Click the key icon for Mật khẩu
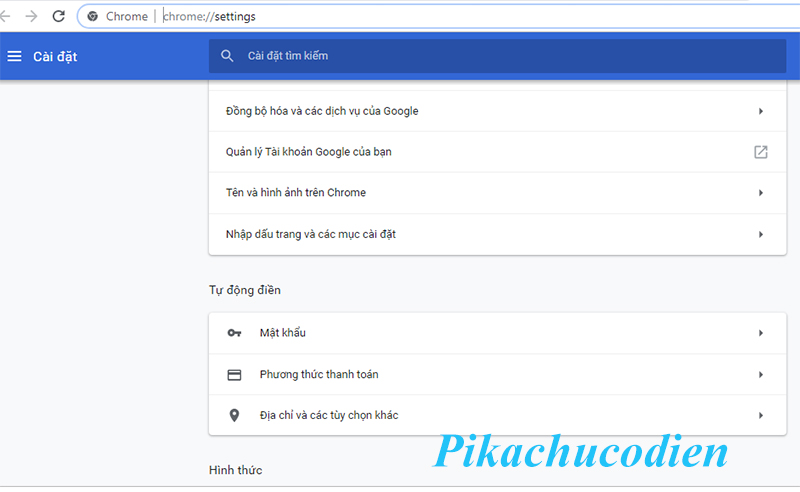Screen dimensions: 800x492 click(x=234, y=333)
